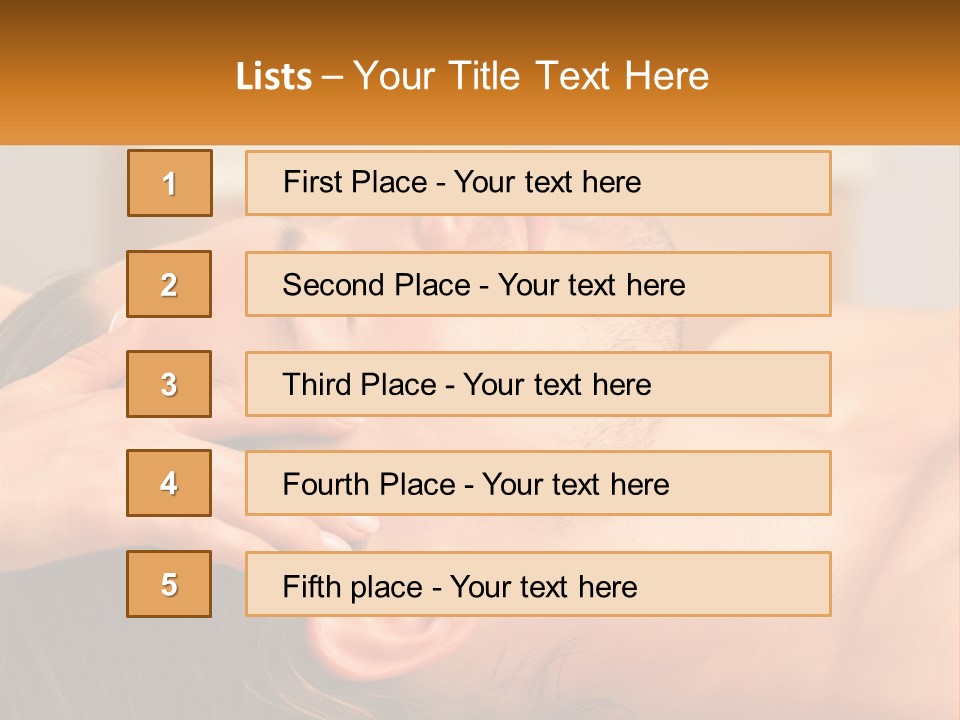
Task: Select the Third Place text box
Action: pyautogui.click(x=538, y=384)
